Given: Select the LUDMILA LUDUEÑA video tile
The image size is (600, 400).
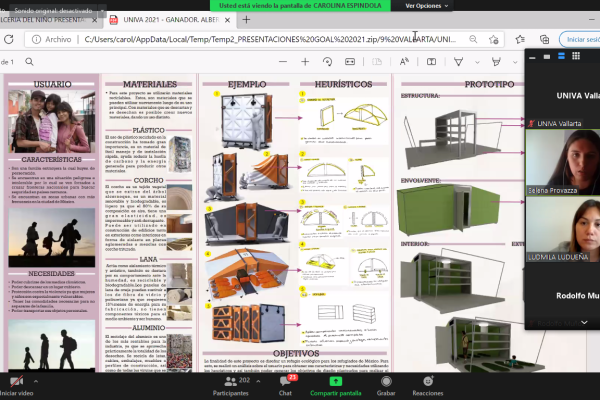Looking at the screenshot, I should tap(563, 230).
